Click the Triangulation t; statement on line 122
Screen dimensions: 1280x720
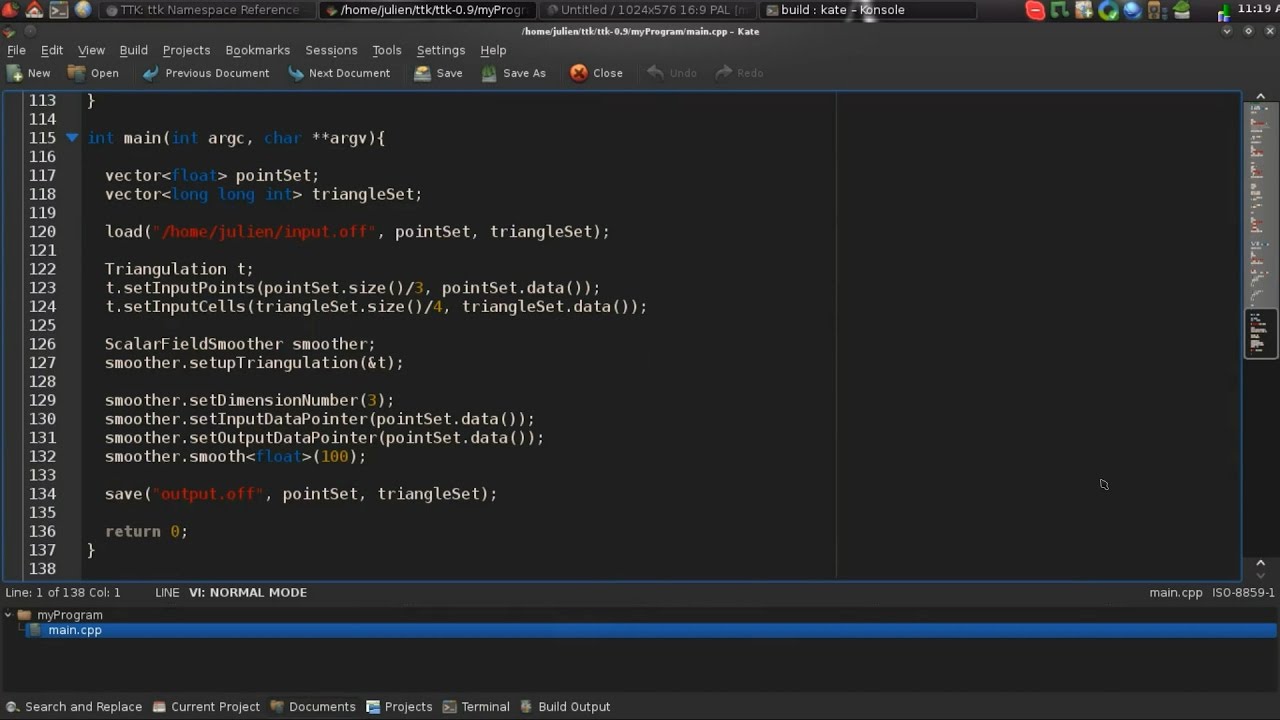coord(179,269)
